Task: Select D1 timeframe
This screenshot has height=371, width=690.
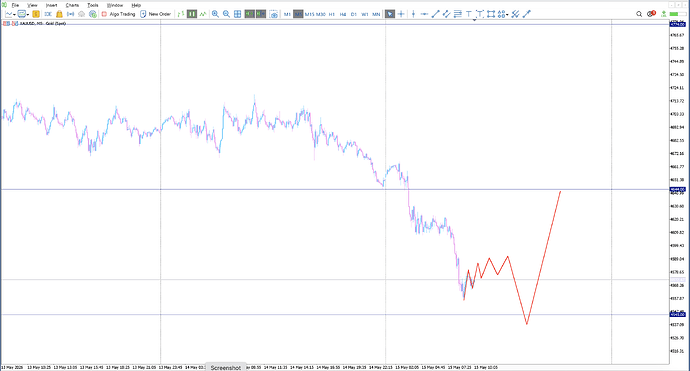Action: coord(354,14)
